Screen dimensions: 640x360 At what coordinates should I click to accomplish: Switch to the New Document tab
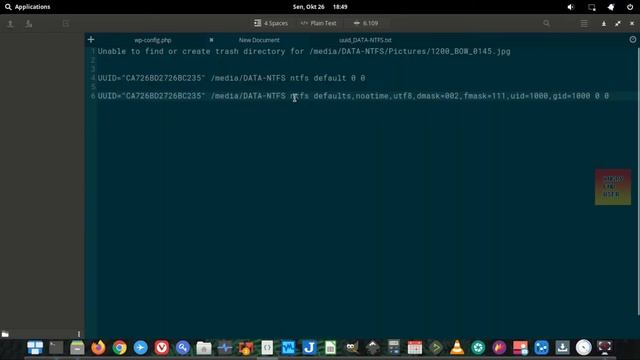click(259, 40)
